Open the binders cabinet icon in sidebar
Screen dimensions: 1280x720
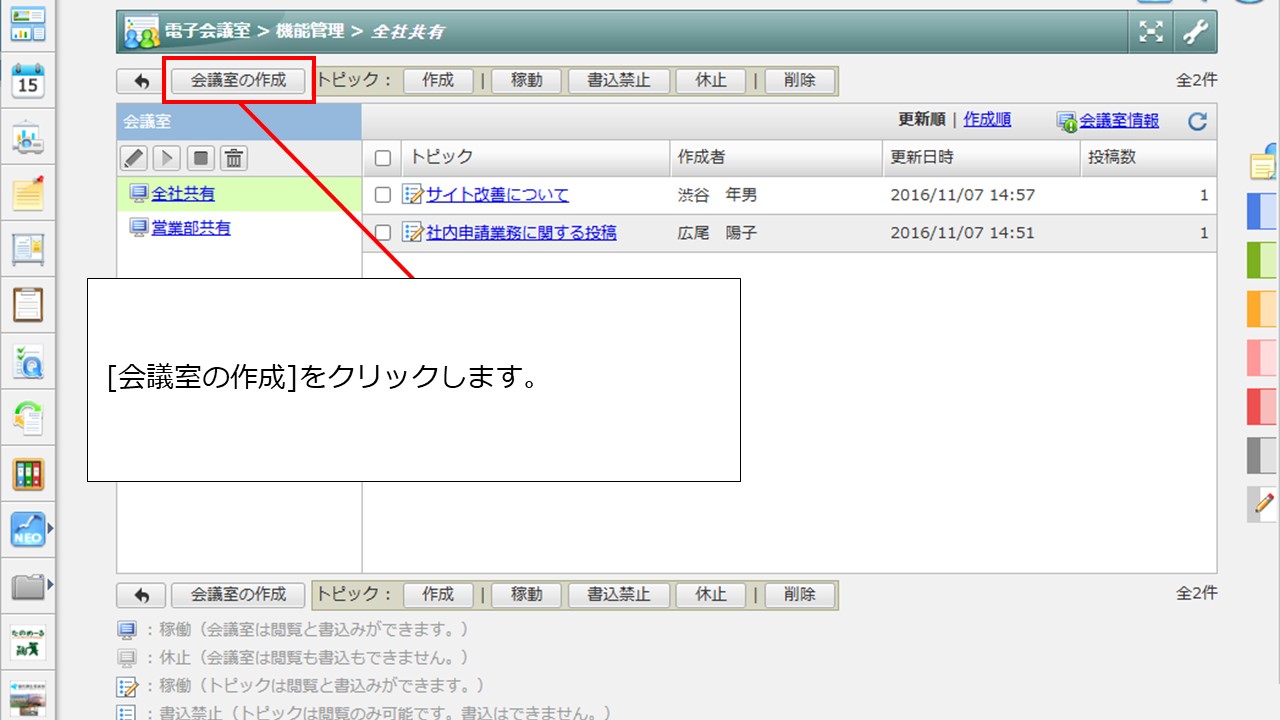tap(28, 473)
